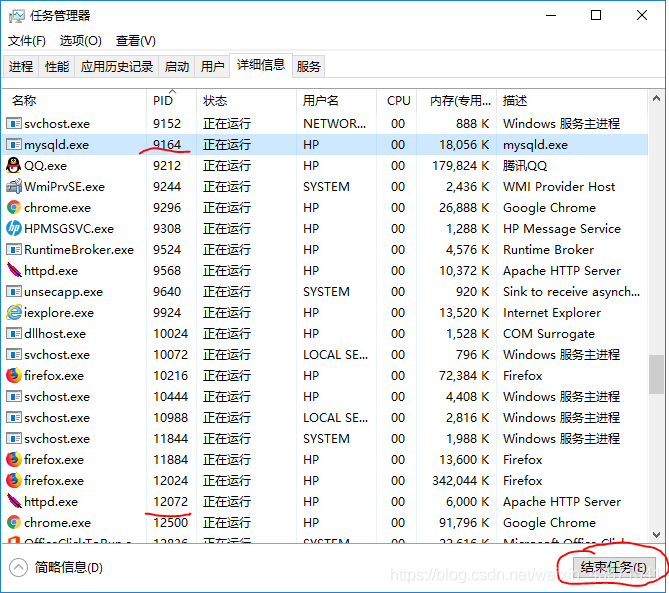Open the 选项(O) menu
The width and height of the screenshot is (669, 593).
tap(81, 41)
